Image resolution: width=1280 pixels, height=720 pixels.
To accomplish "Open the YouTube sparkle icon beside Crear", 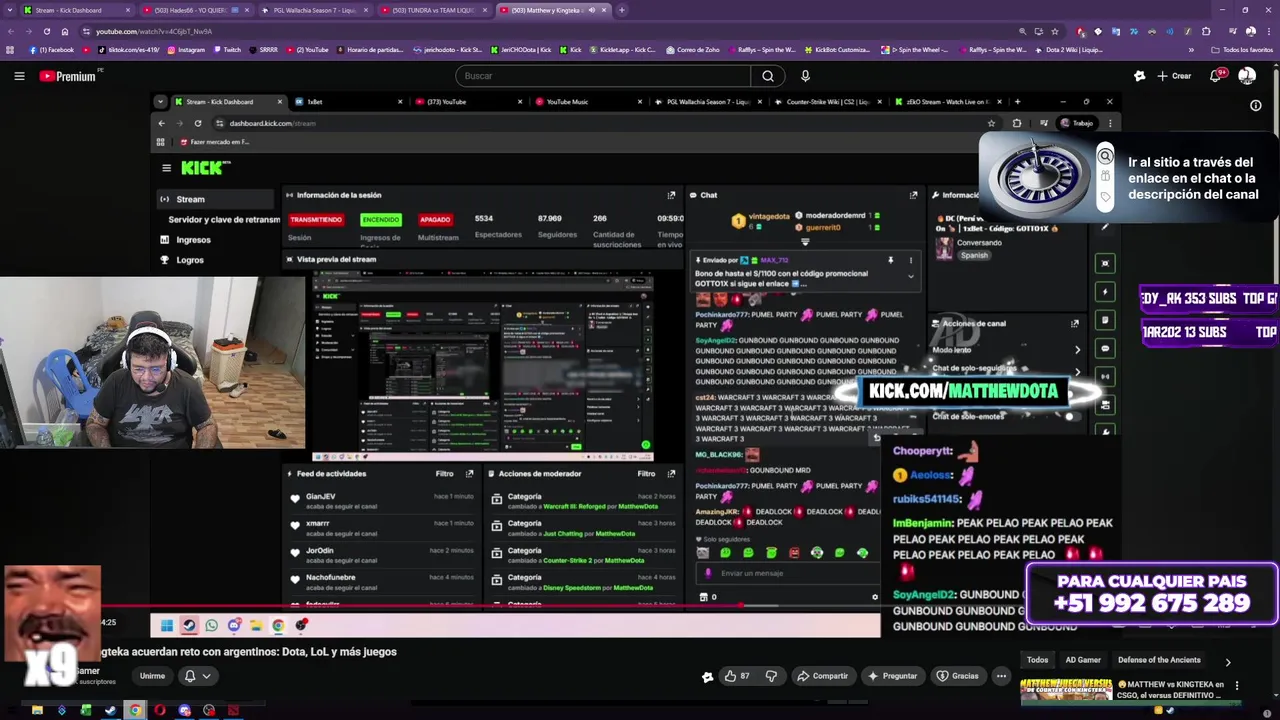I will pyautogui.click(x=1139, y=76).
